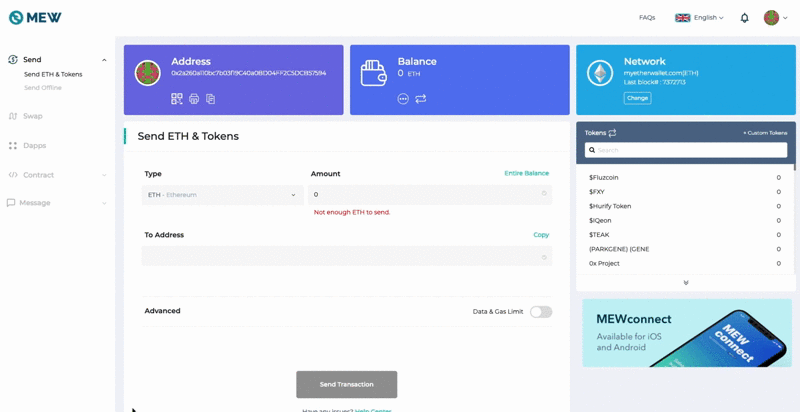Image resolution: width=800 pixels, height=412 pixels.
Task: Select the $Fluzcoin token row
Action: point(685,177)
